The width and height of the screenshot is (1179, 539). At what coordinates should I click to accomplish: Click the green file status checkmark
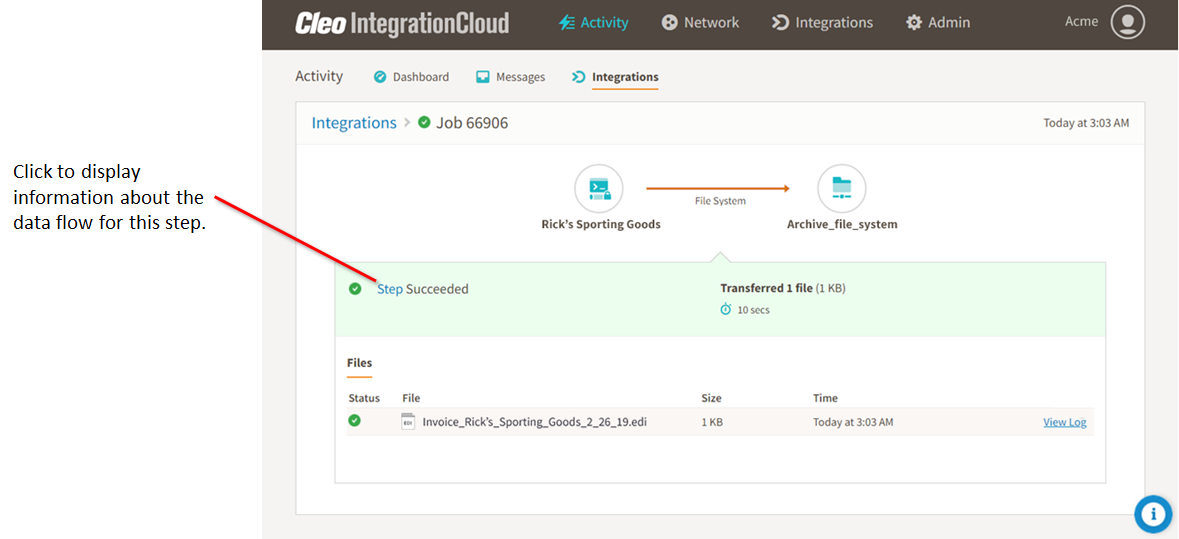coord(354,421)
